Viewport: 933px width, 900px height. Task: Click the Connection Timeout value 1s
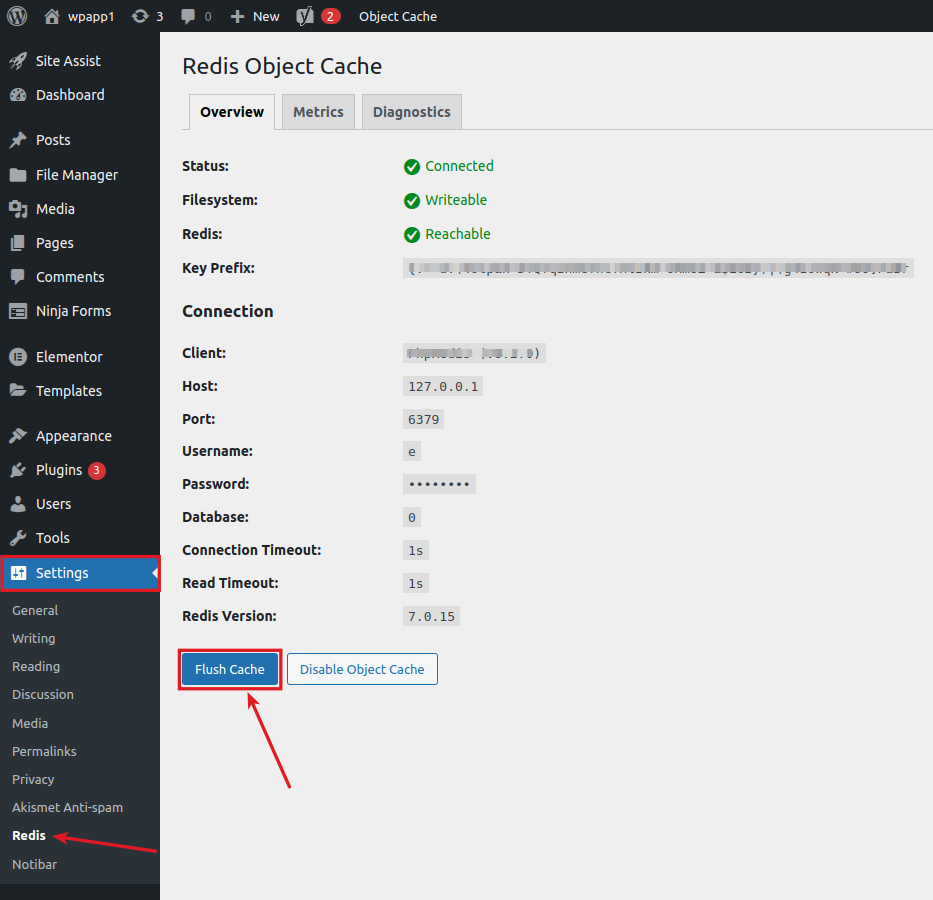(x=415, y=550)
